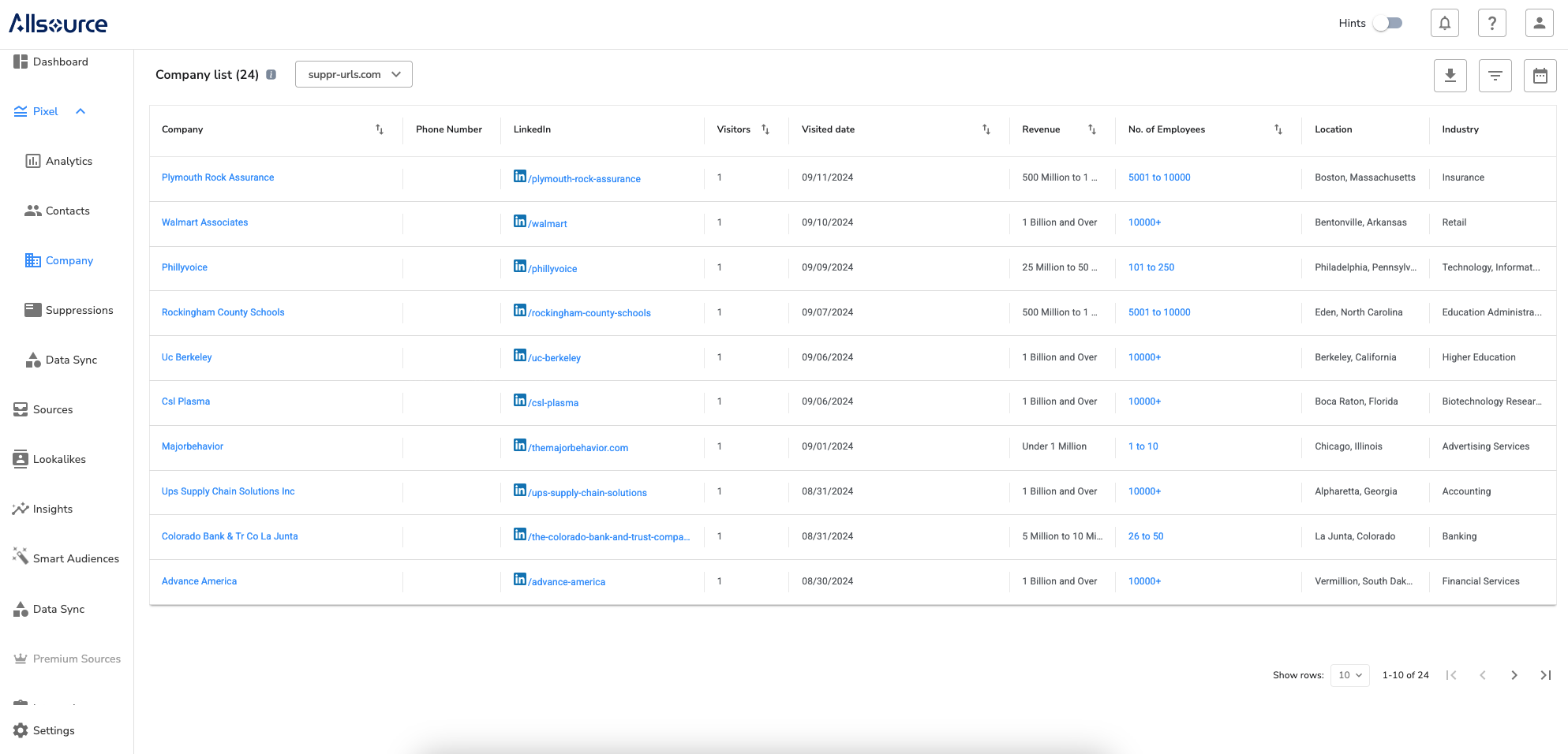Click Under 1 Million revenue cell

click(x=1054, y=446)
